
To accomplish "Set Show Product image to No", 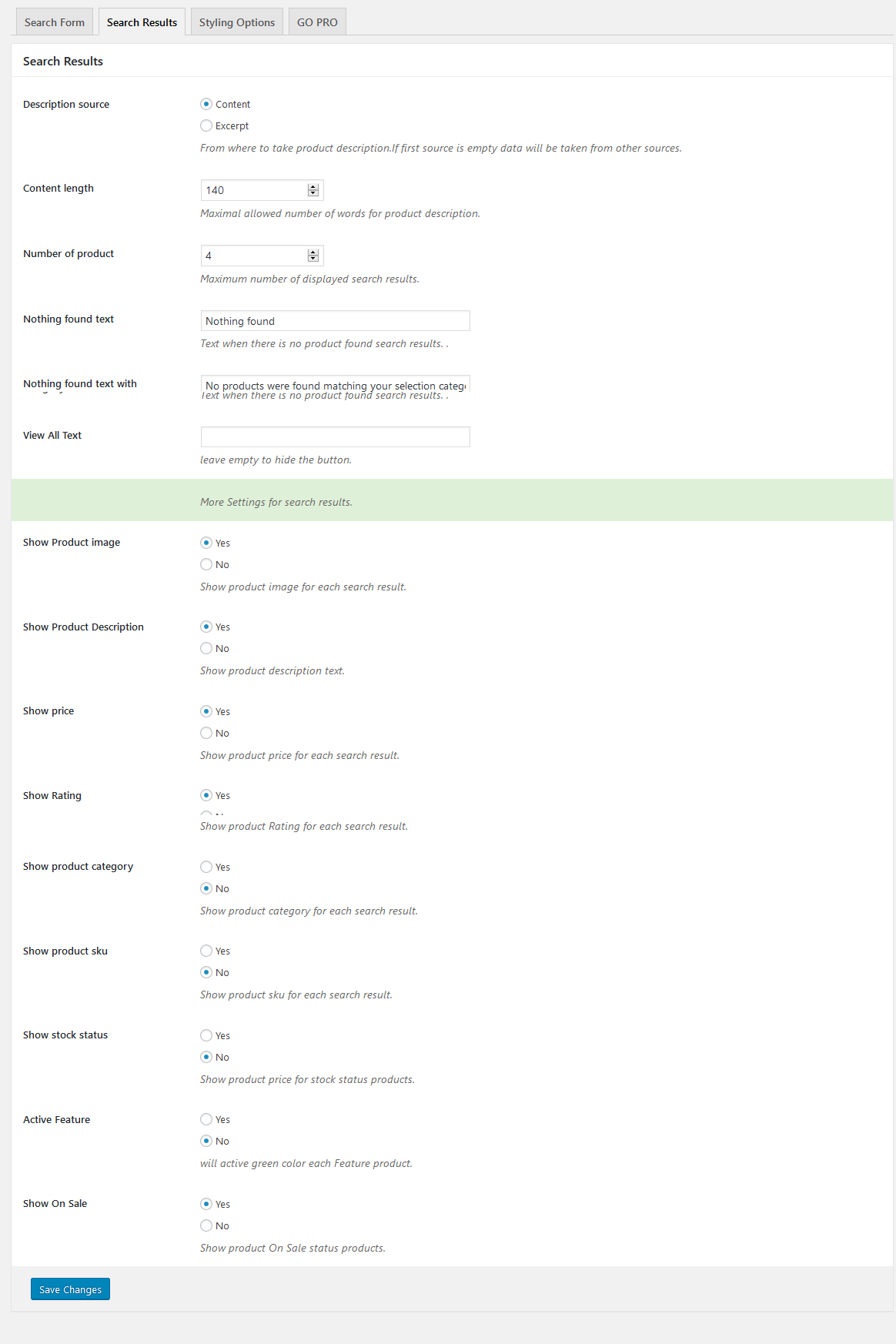I will [x=206, y=564].
